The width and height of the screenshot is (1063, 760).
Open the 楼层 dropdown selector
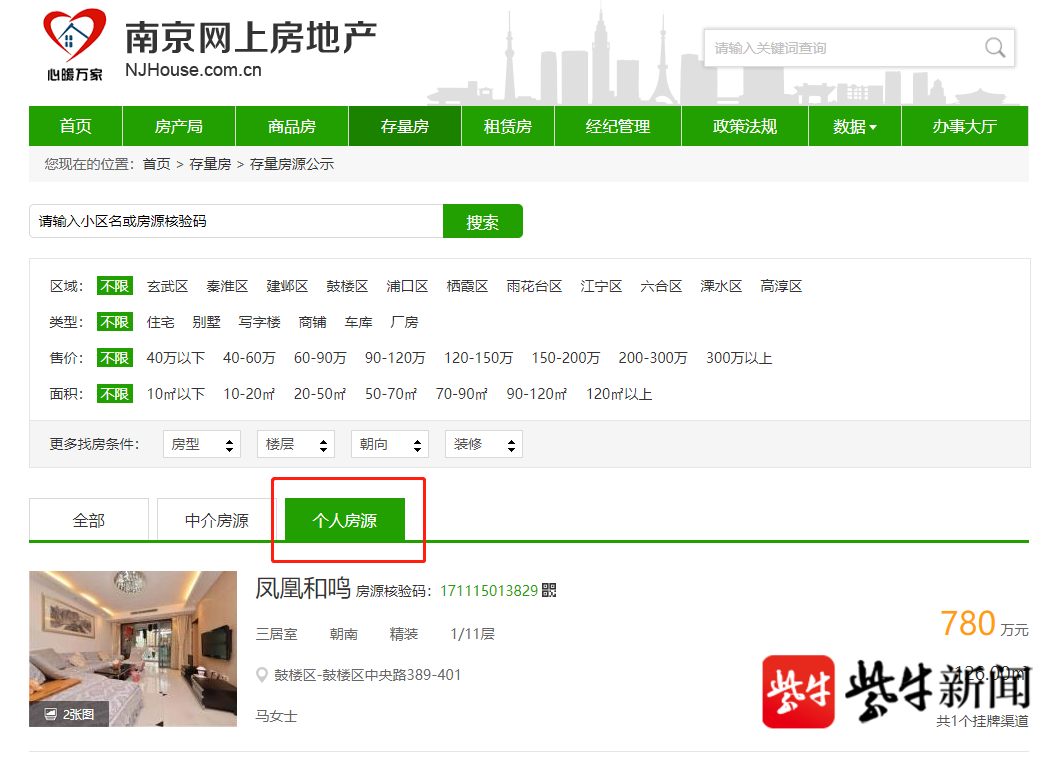click(295, 444)
